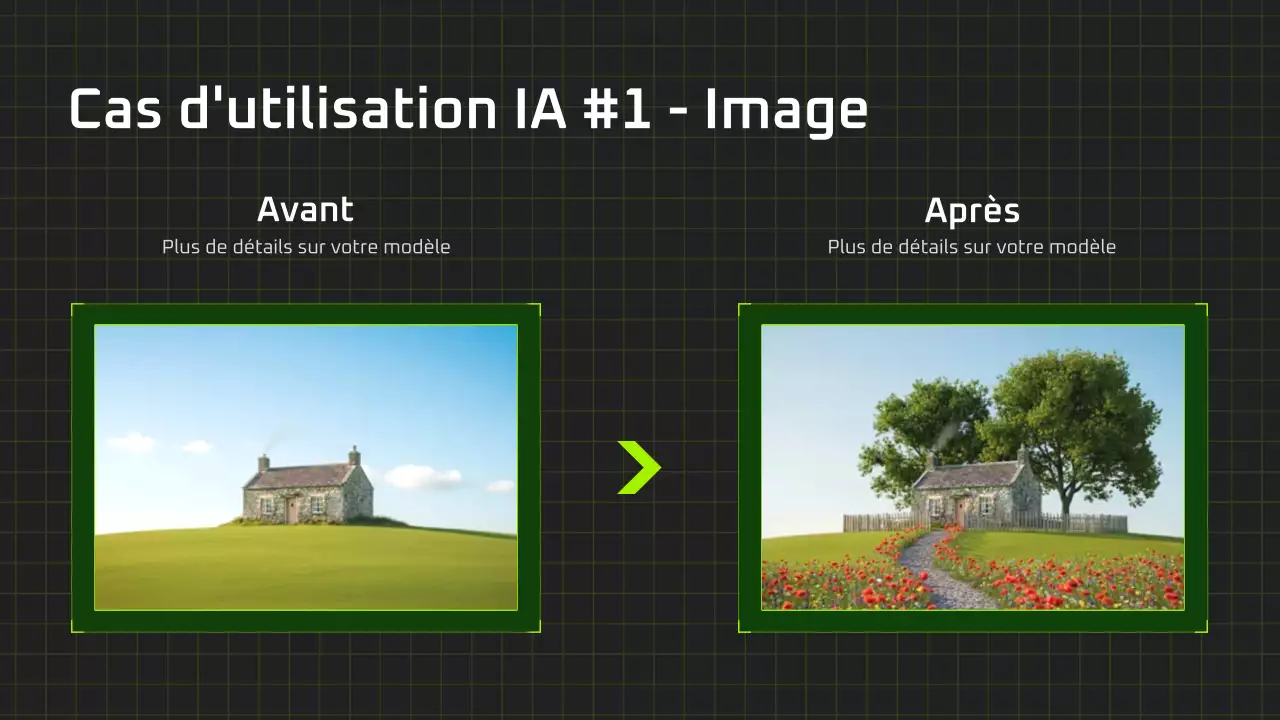Image resolution: width=1280 pixels, height=720 pixels.
Task: Click the green chevron arrow between images
Action: (x=640, y=466)
